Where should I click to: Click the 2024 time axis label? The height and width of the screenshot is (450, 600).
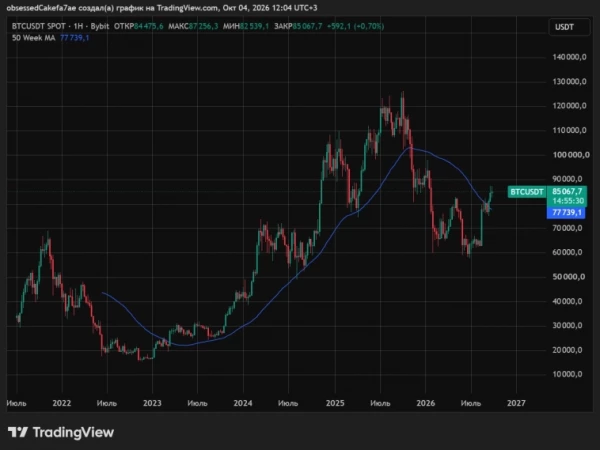243,403
